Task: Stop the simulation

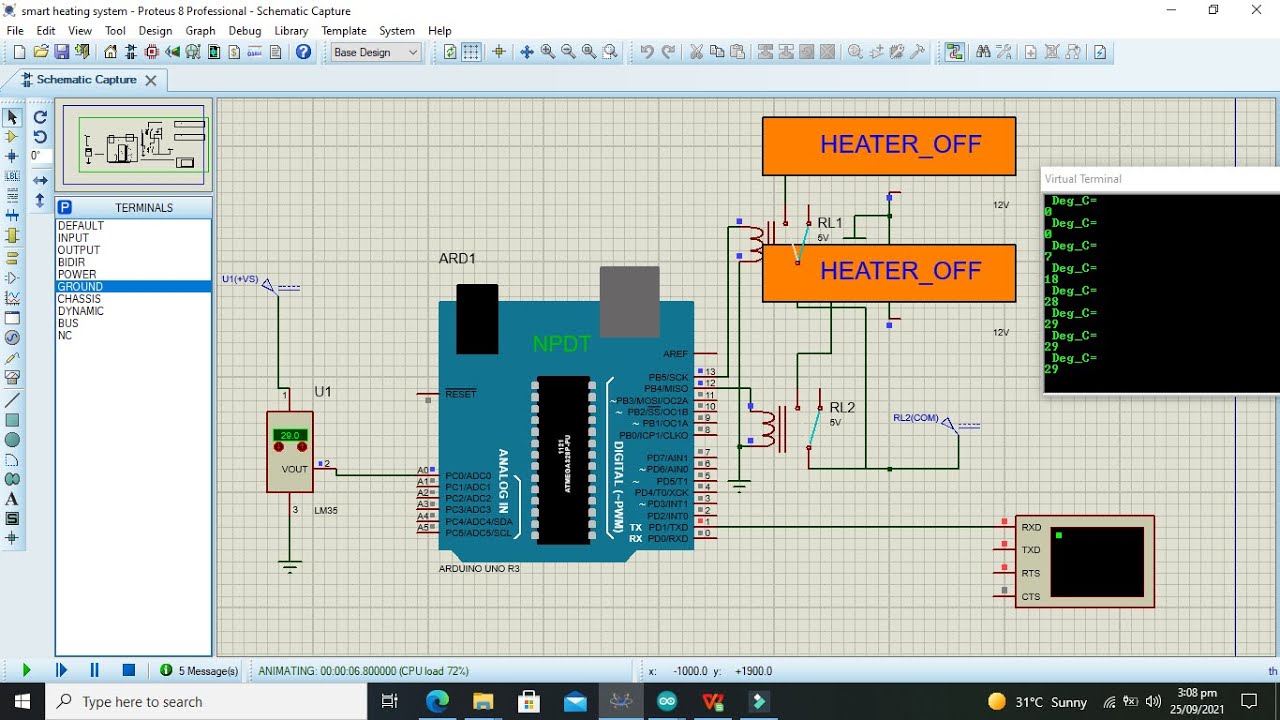Action: [x=129, y=670]
